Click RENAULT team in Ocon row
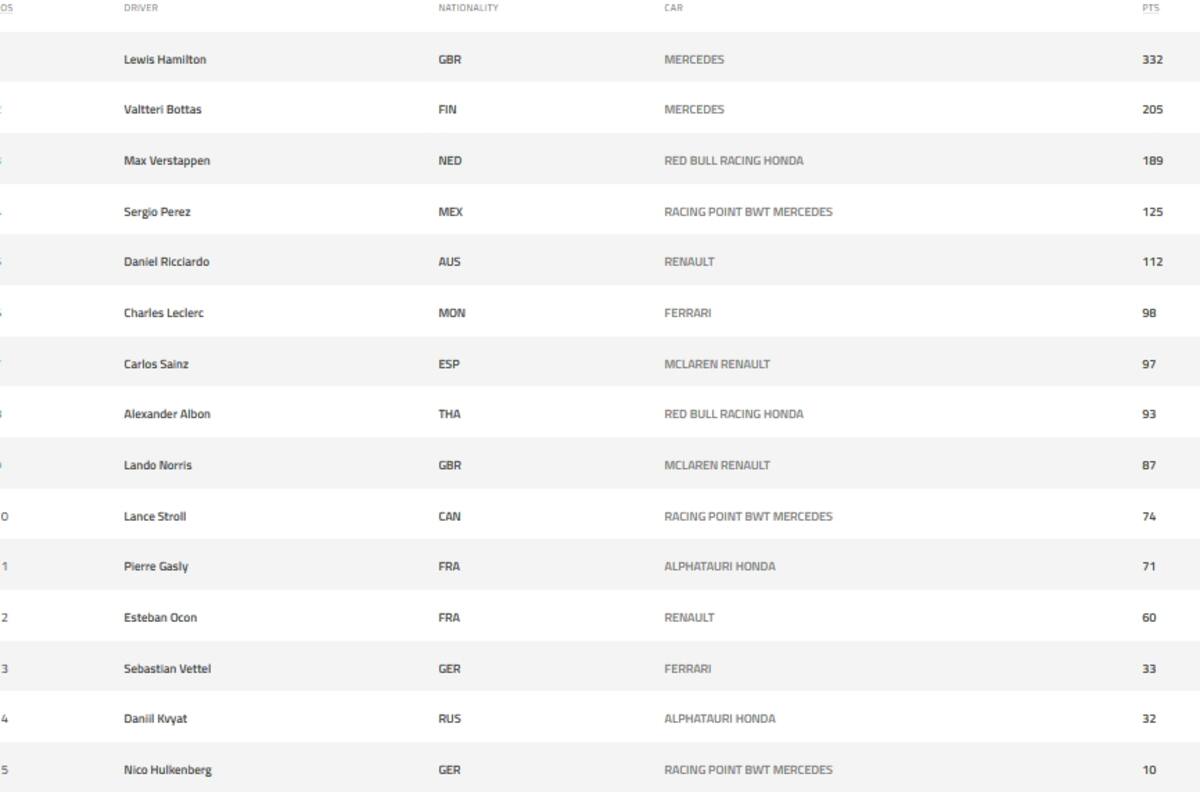This screenshot has height=792, width=1200. pos(689,618)
